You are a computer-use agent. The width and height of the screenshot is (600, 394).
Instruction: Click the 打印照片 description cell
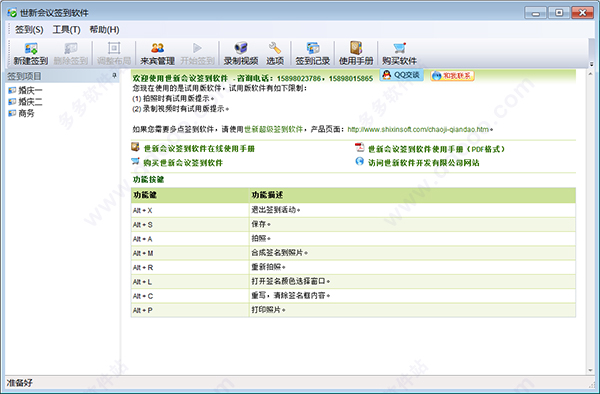412,310
